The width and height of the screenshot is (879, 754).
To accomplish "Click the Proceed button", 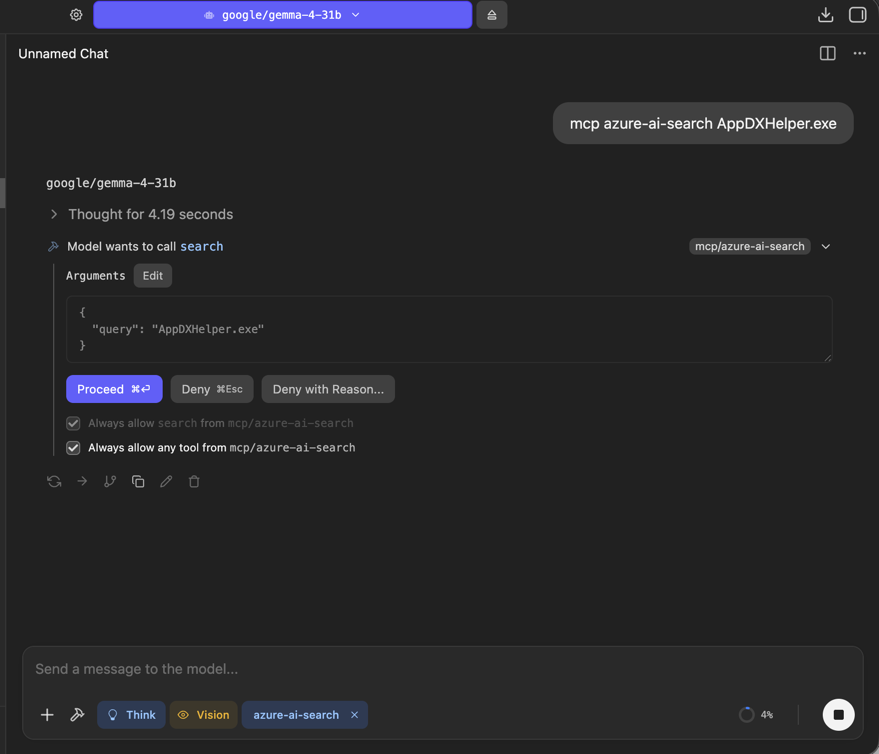I will click(114, 389).
